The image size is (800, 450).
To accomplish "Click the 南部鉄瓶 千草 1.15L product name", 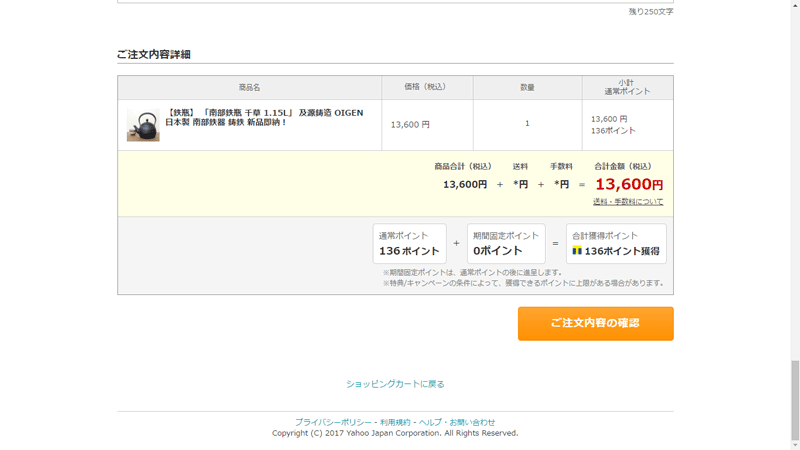I will pyautogui.click(x=264, y=117).
